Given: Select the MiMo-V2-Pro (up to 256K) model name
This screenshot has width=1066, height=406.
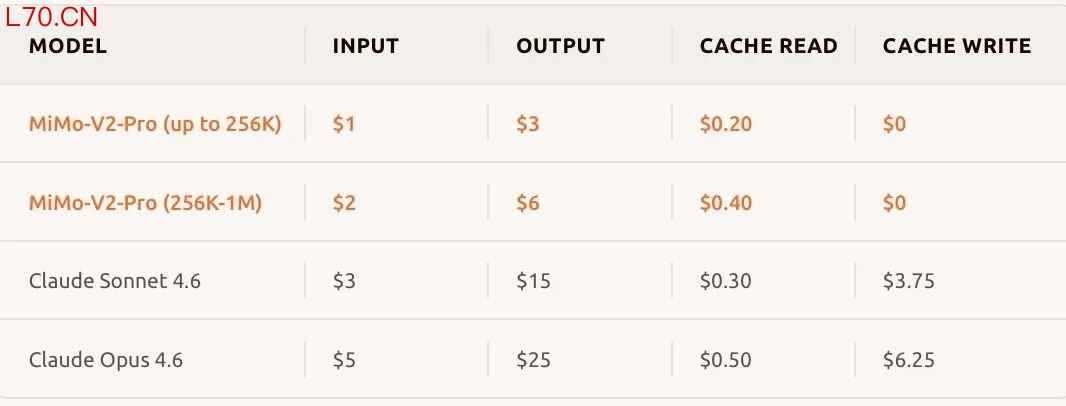Looking at the screenshot, I should pos(155,125).
